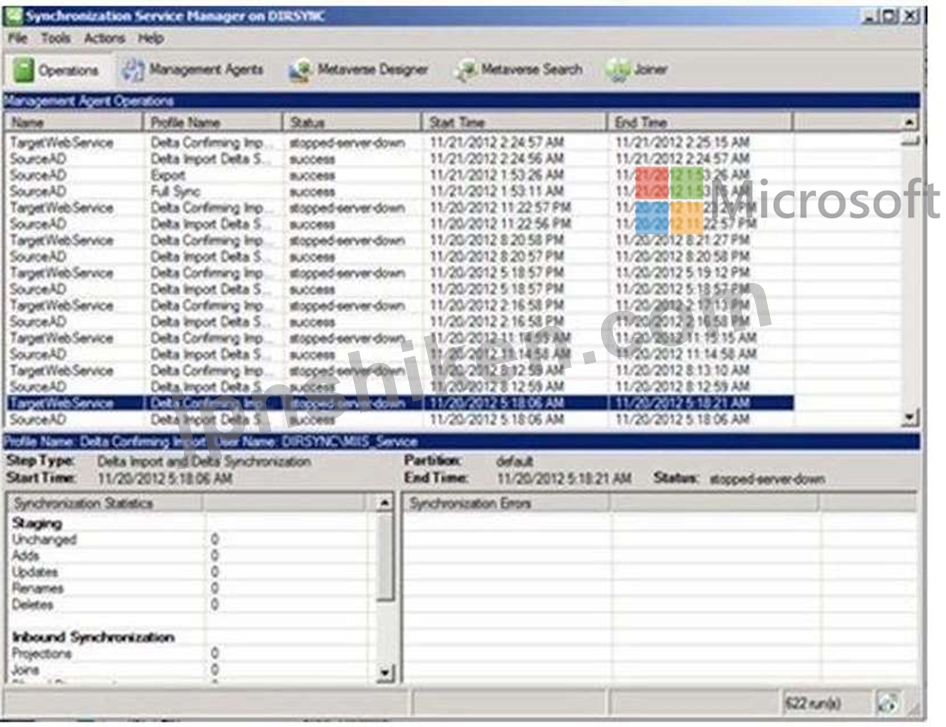Click the Synchronization Statistics scrollbar thumb
The width and height of the screenshot is (946, 727).
pos(384,556)
